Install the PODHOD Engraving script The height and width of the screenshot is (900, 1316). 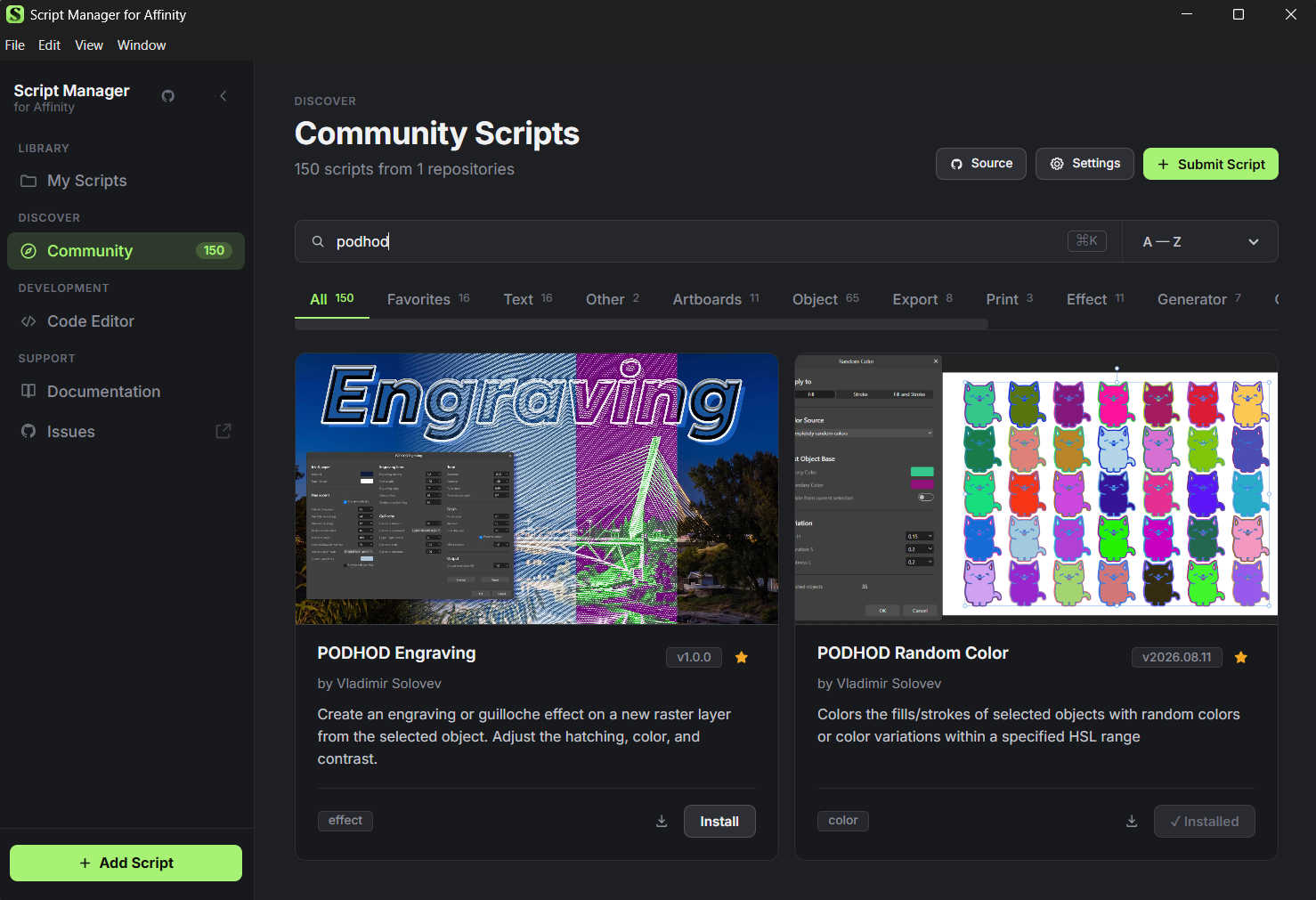[x=719, y=822]
